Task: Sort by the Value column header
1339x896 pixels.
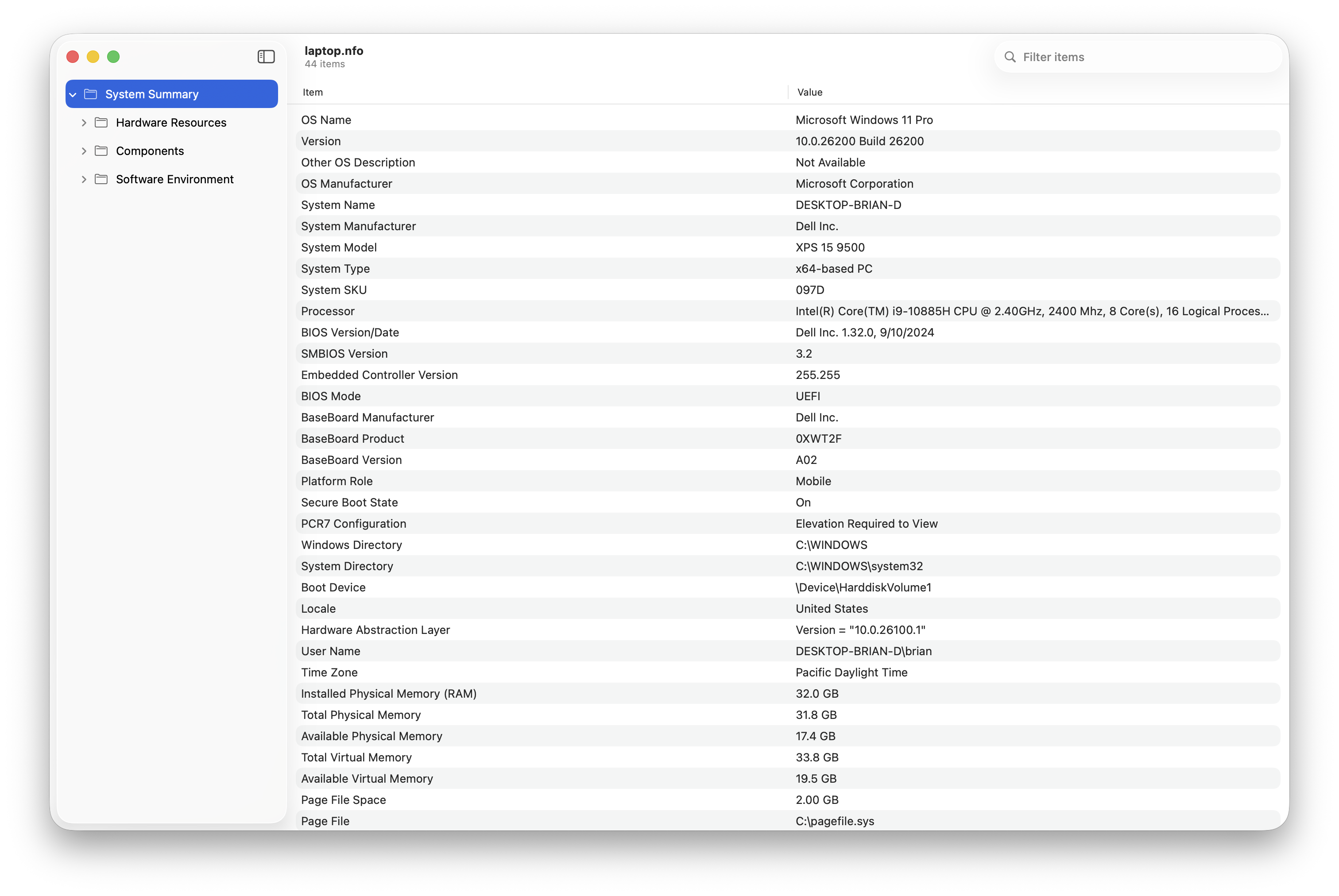Action: 809,92
